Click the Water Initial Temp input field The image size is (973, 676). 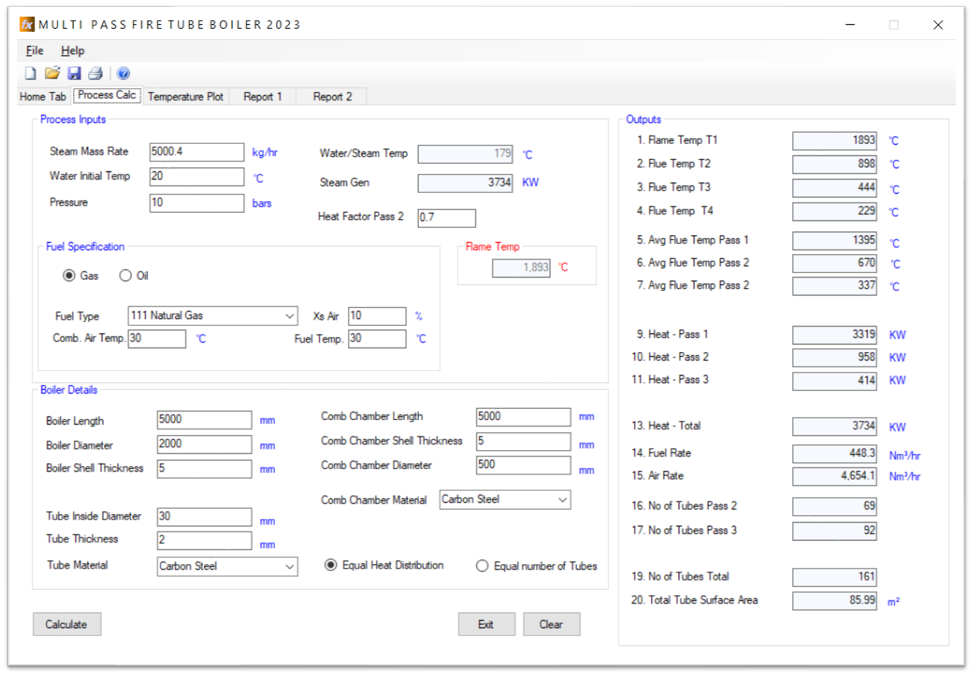tap(197, 177)
